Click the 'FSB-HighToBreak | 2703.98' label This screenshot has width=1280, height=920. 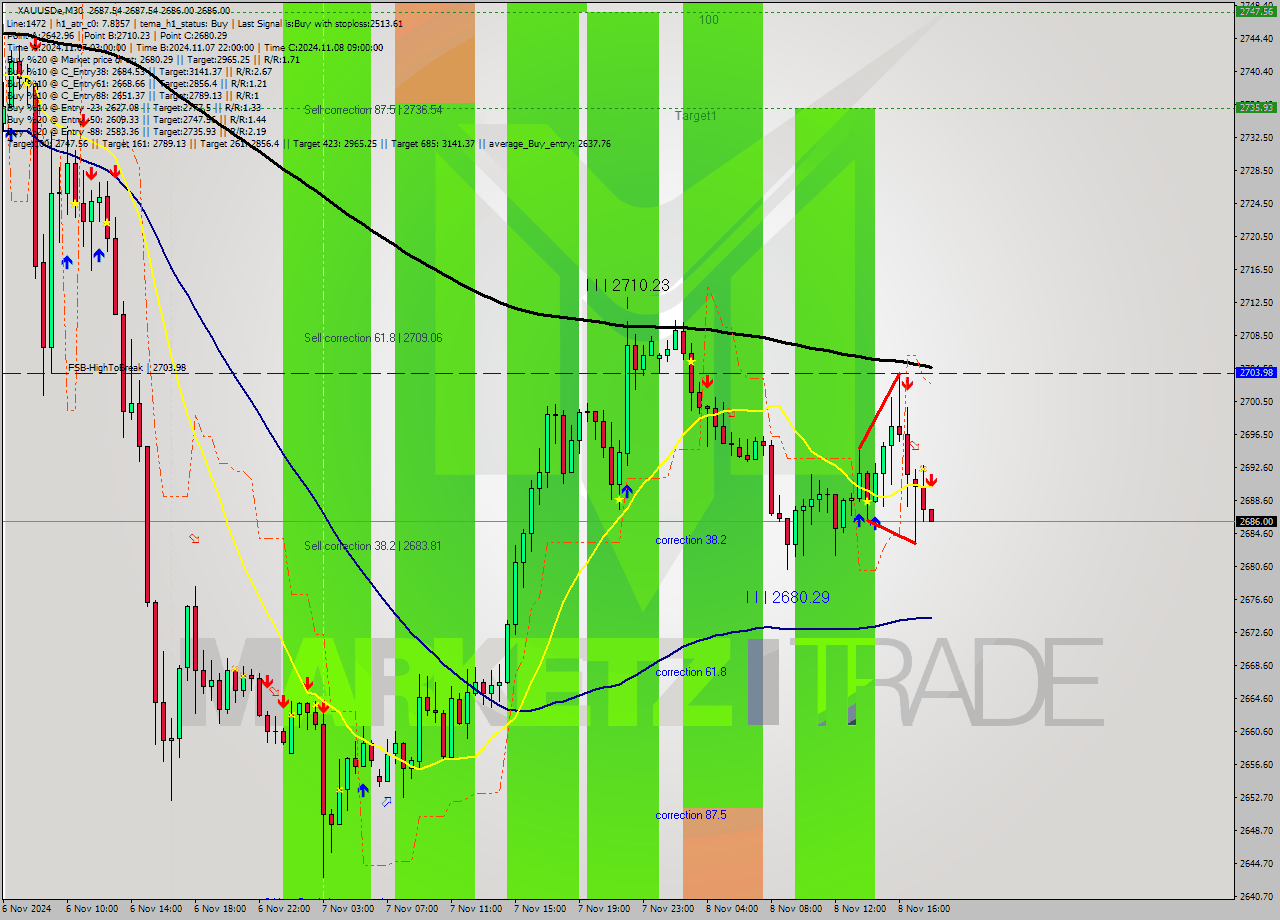click(x=127, y=368)
